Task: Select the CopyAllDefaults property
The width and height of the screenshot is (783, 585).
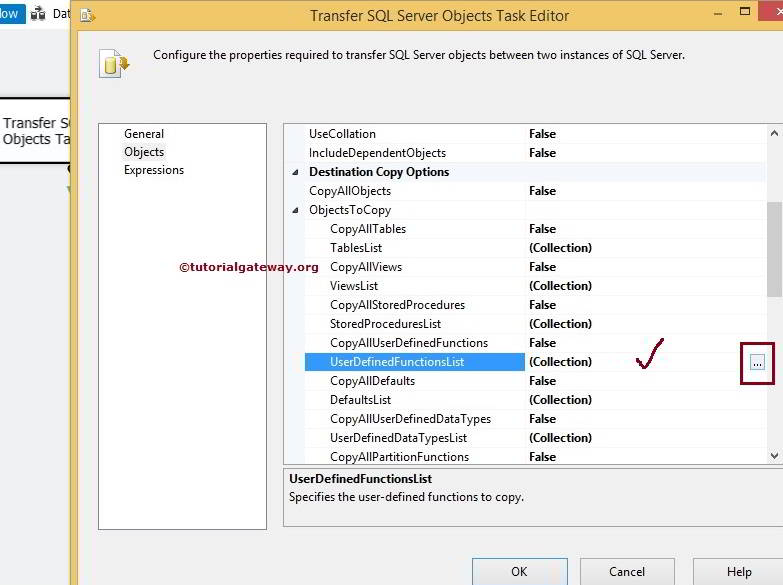Action: [373, 381]
